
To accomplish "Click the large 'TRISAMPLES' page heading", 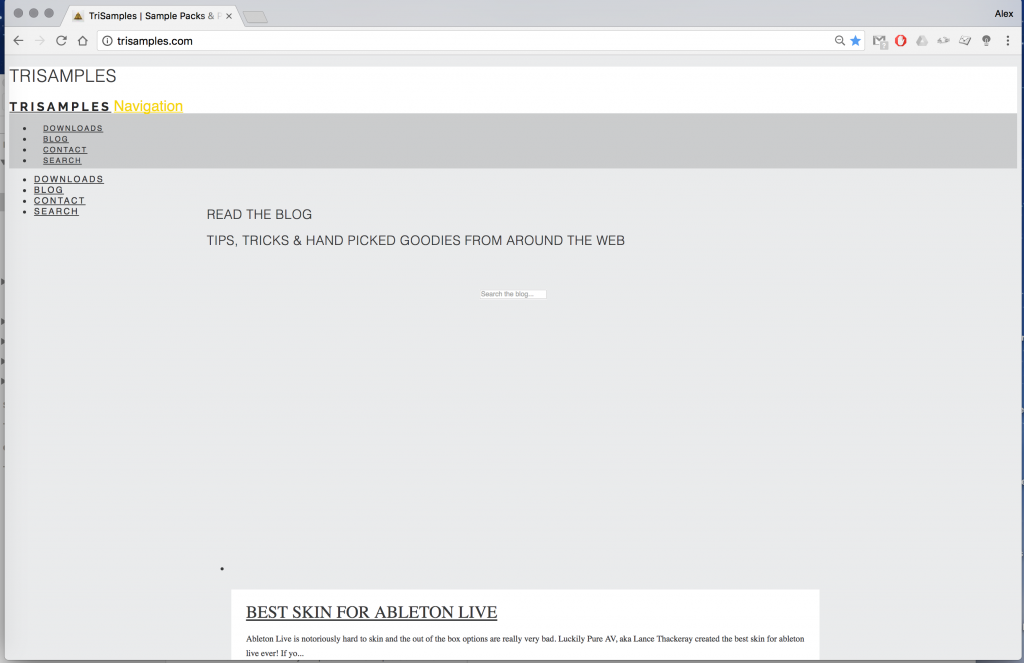I will pos(63,76).
